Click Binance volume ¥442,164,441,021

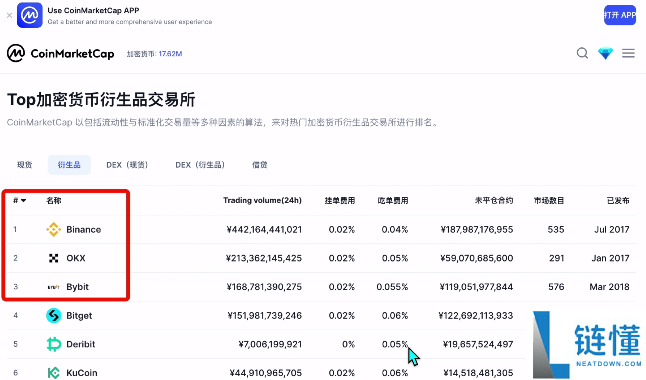(264, 230)
